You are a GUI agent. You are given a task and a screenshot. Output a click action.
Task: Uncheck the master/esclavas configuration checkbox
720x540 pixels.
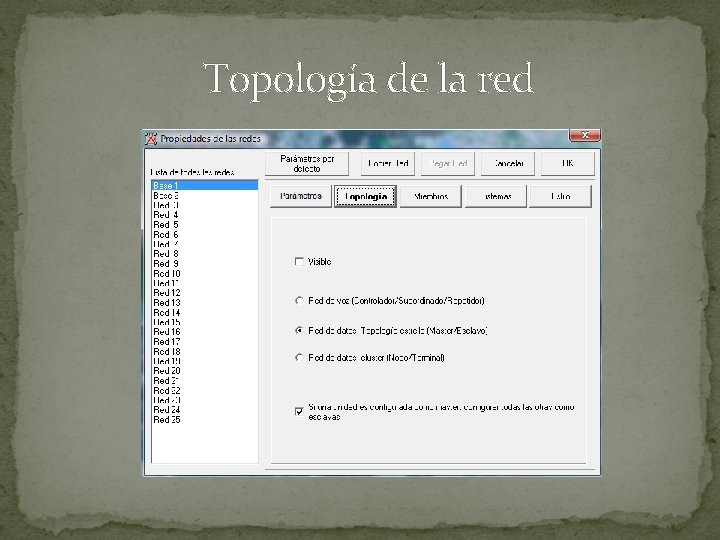[299, 411]
